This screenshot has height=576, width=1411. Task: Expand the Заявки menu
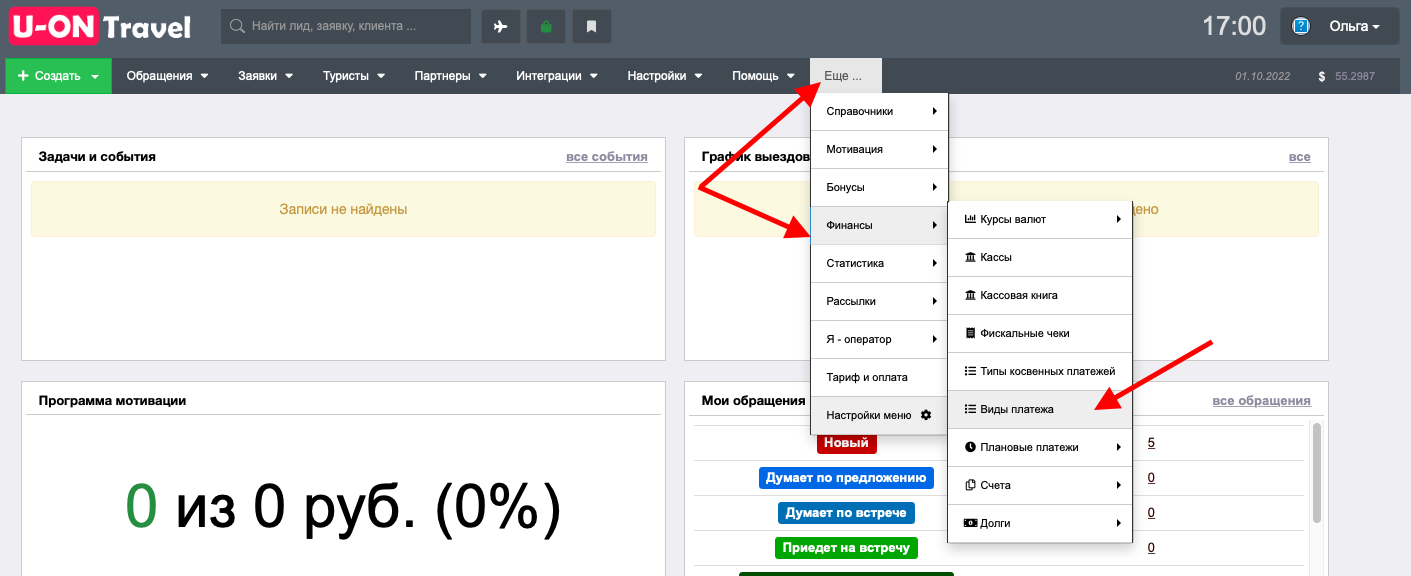[x=265, y=76]
